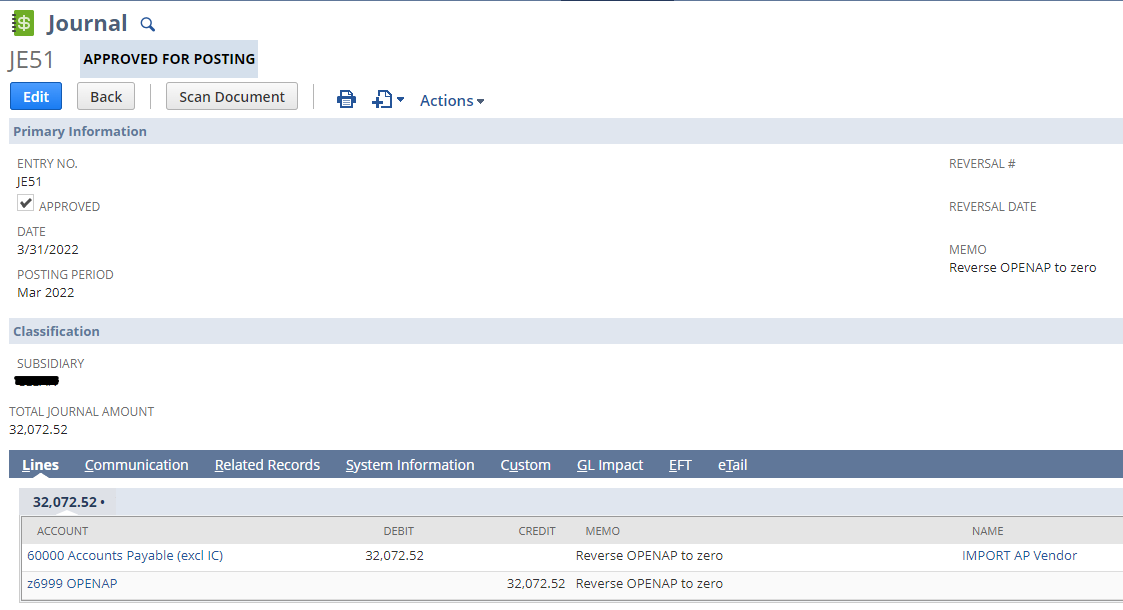Click the print icon
This screenshot has width=1123, height=610.
point(346,99)
